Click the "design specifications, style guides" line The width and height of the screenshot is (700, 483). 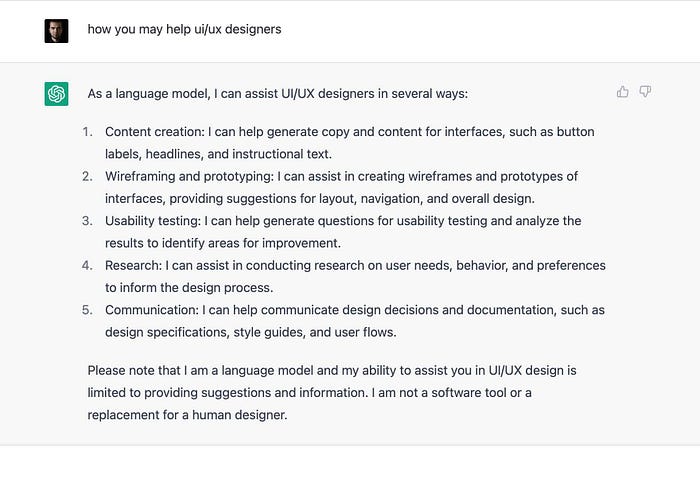[250, 333]
